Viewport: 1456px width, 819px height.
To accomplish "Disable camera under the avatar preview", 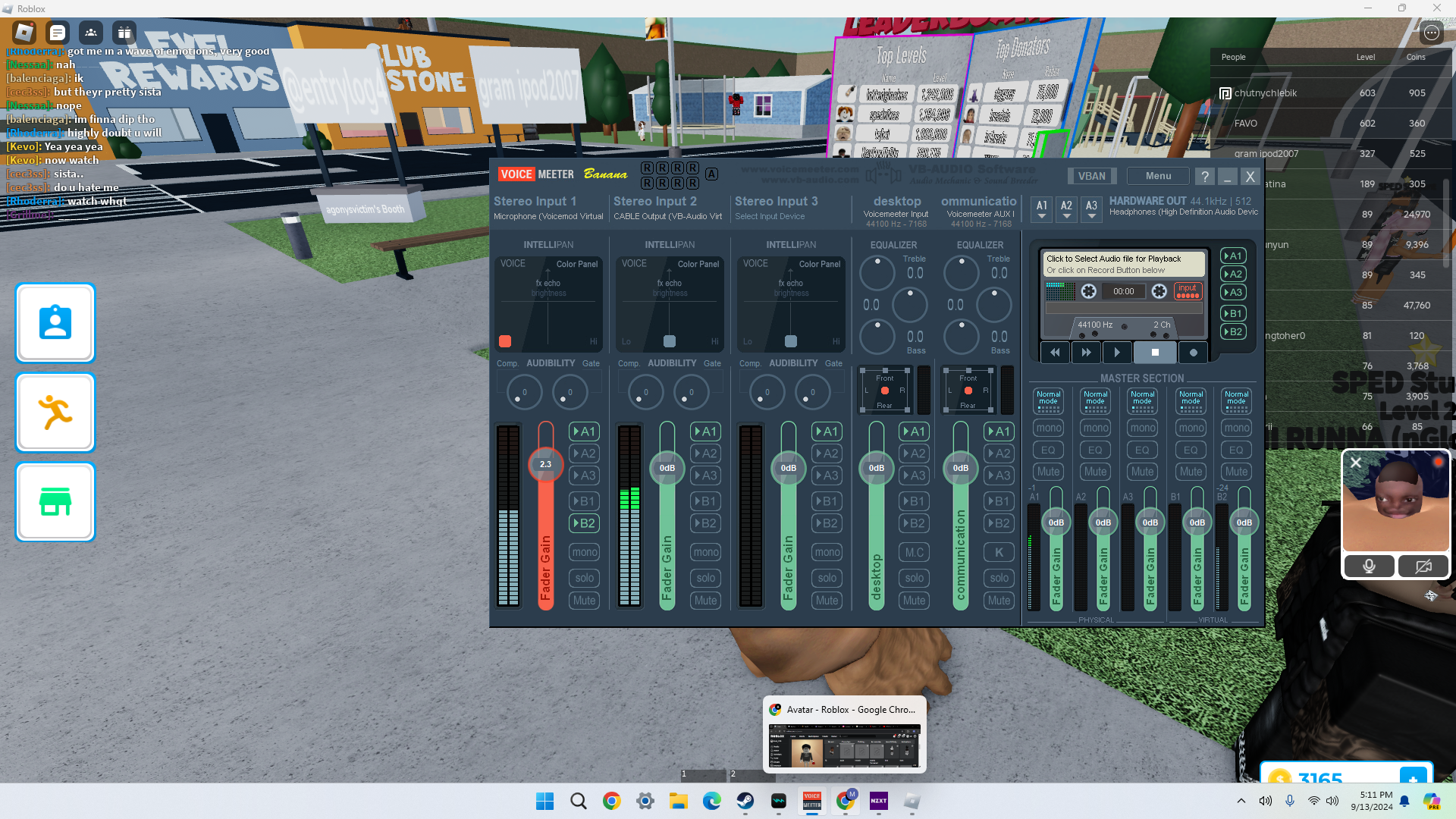I will pyautogui.click(x=1423, y=566).
